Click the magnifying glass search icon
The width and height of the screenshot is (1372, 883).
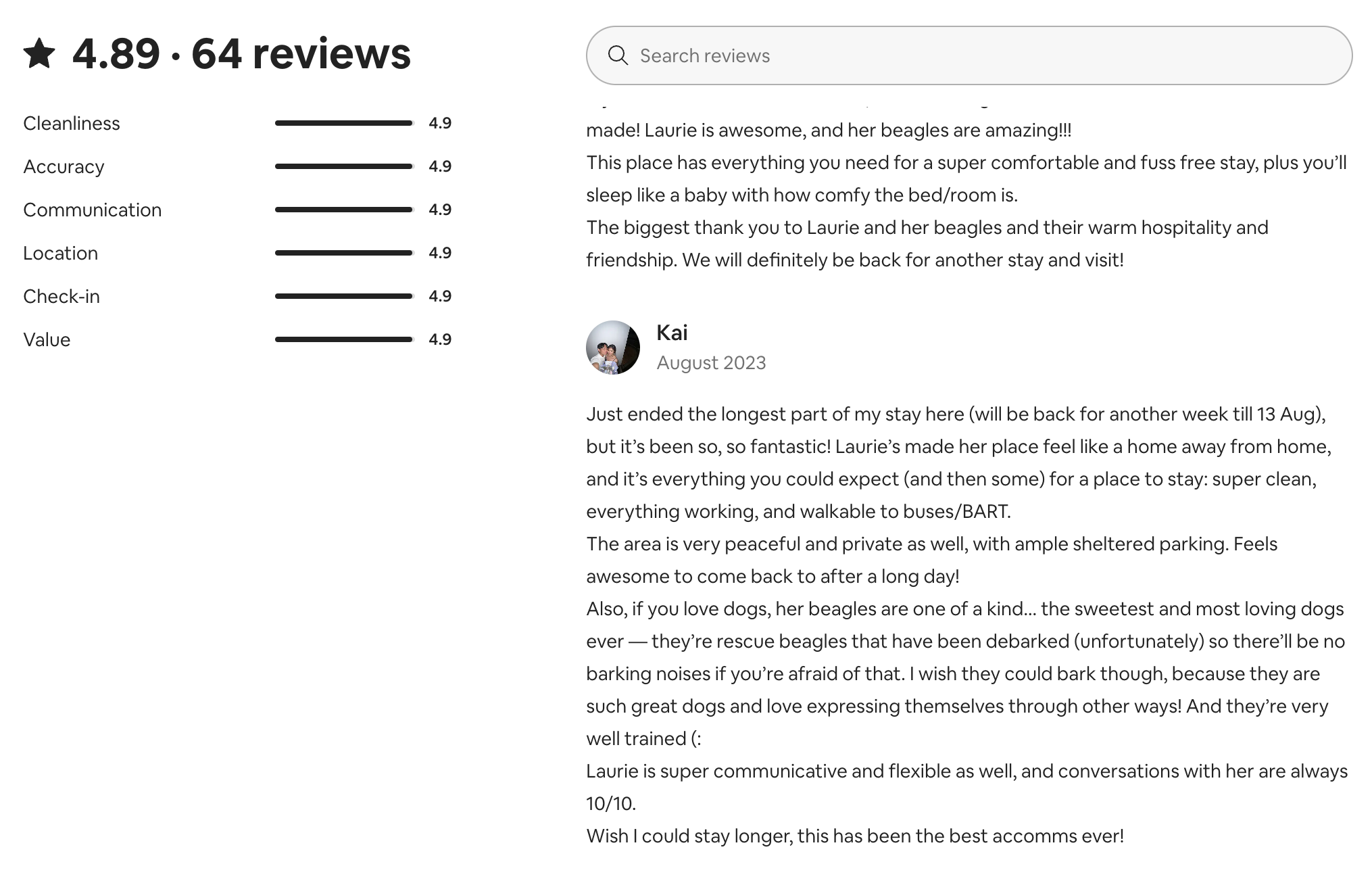(x=618, y=55)
